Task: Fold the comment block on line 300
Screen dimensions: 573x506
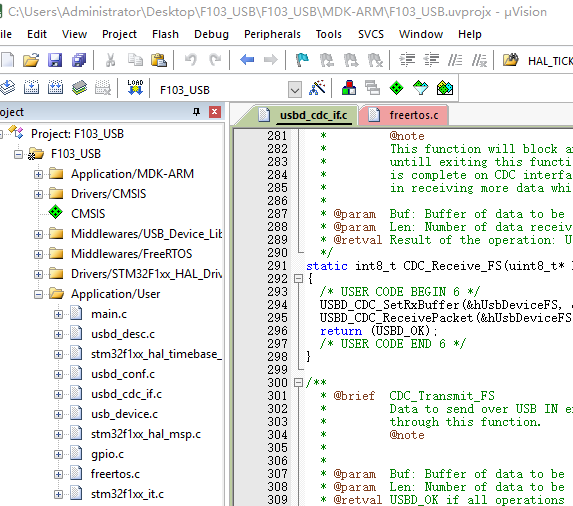Action: [x=299, y=383]
